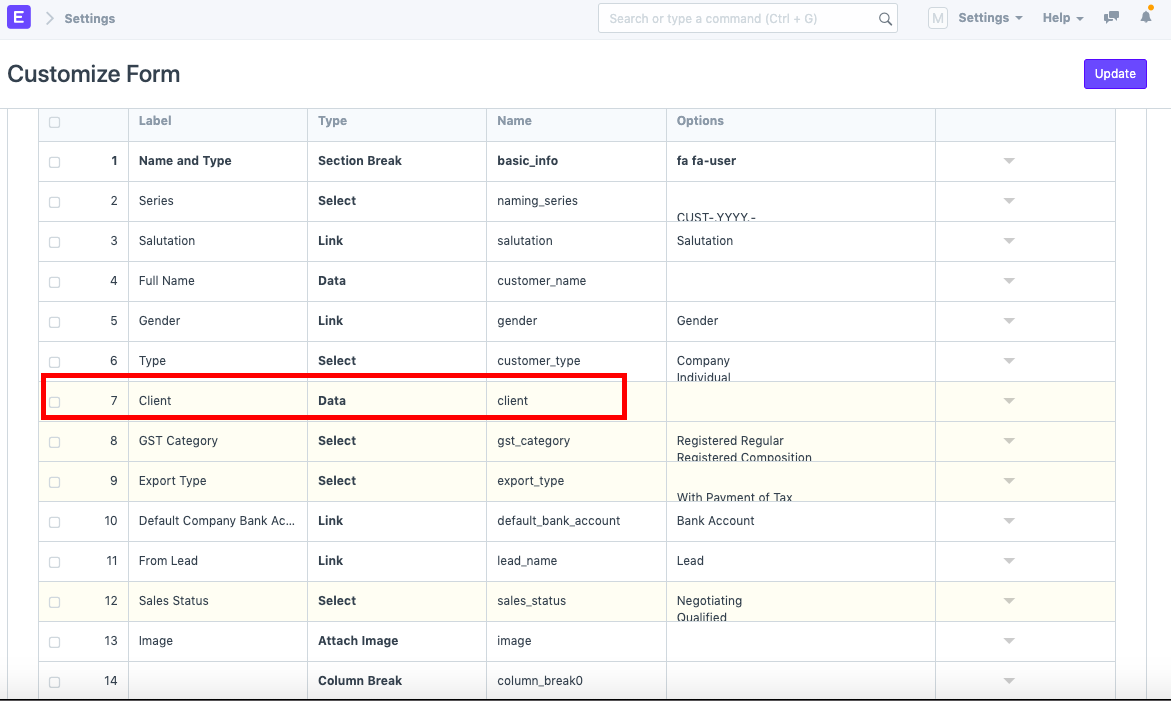1171x701 pixels.
Task: Click the Full Name label cell
Action: click(x=167, y=281)
